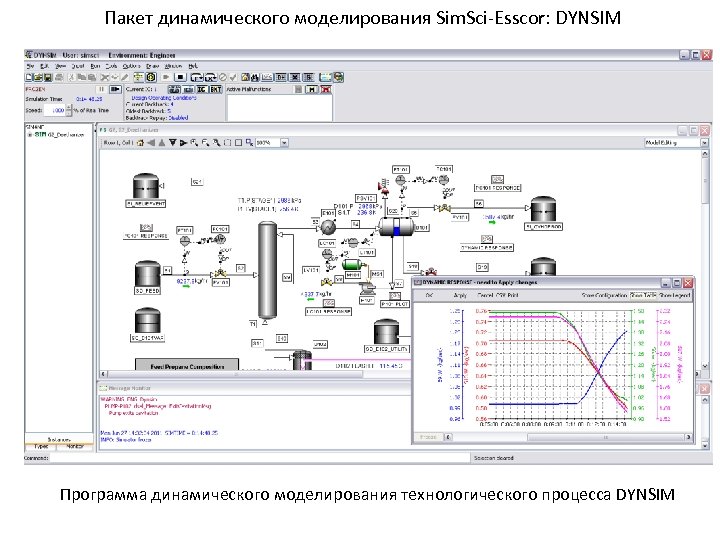Click the red X icon in Active Malfunctions
This screenshot has height=540, width=720.
(326, 90)
